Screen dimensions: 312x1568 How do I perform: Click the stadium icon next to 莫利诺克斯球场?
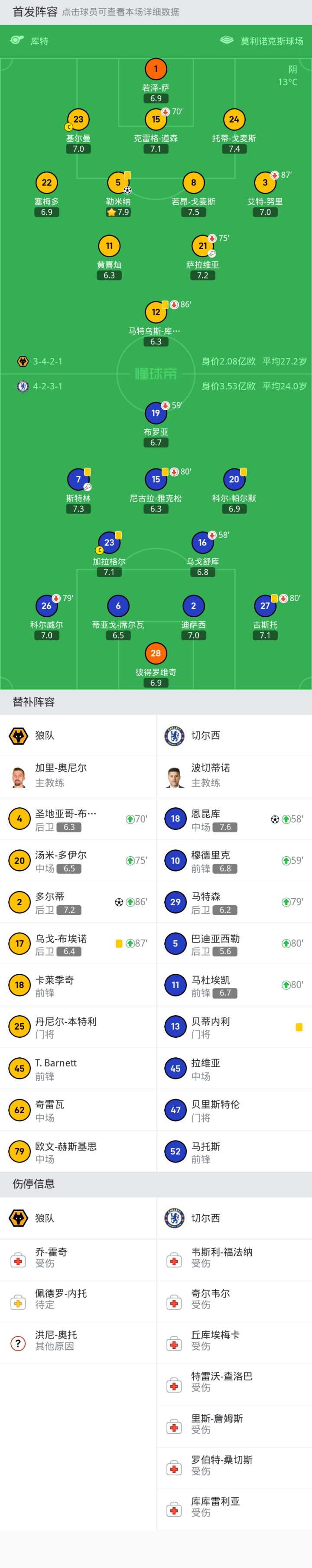(227, 40)
